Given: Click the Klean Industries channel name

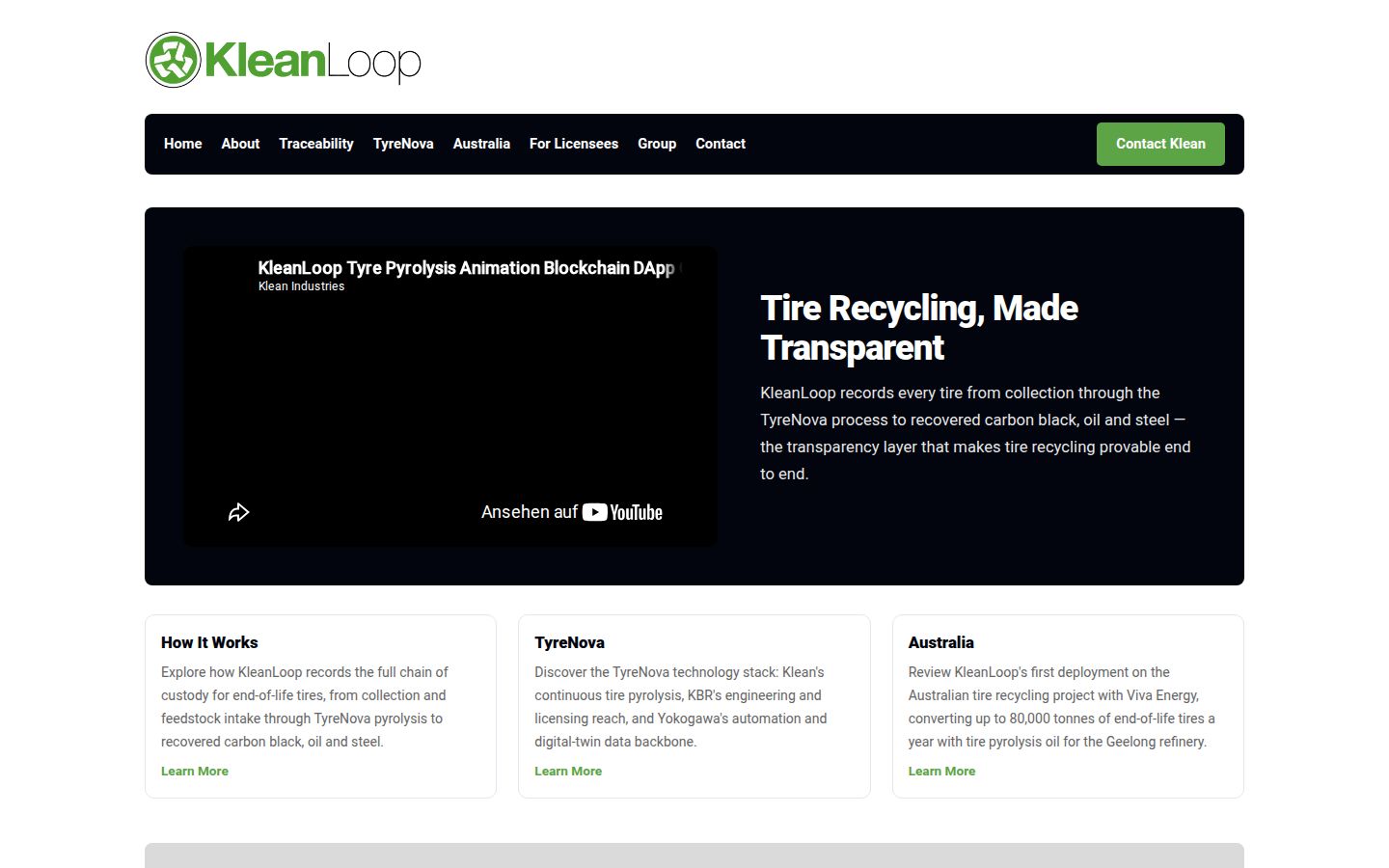Looking at the screenshot, I should tap(301, 286).
